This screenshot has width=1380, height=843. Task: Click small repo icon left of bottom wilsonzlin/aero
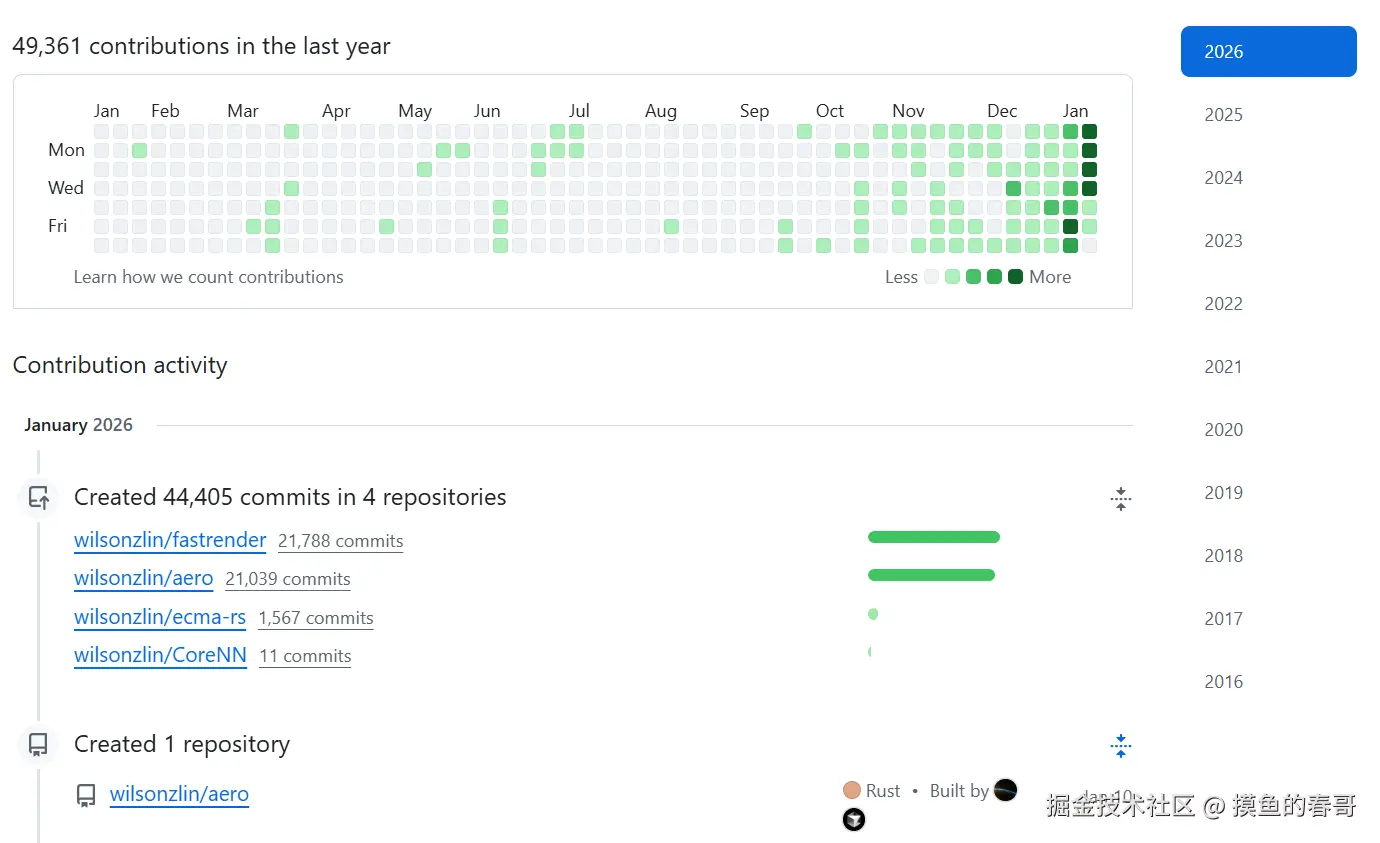point(87,795)
